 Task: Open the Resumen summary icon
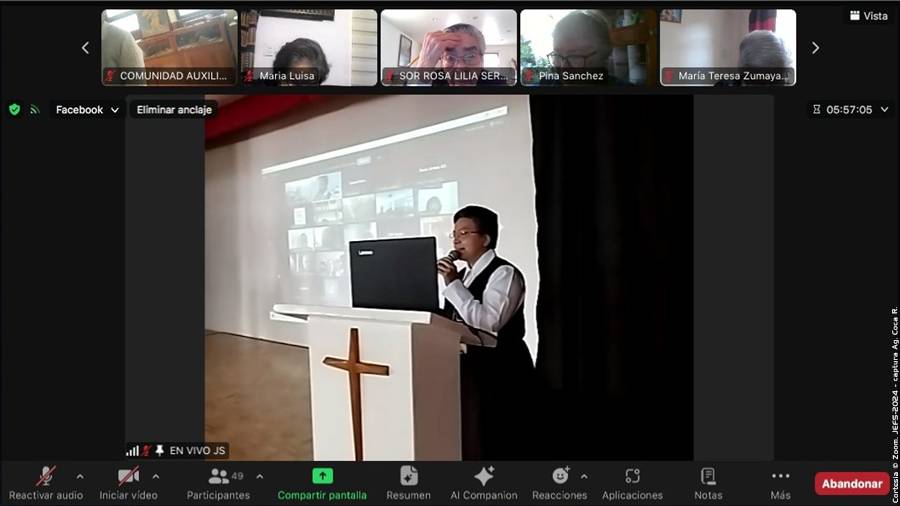(x=408, y=476)
